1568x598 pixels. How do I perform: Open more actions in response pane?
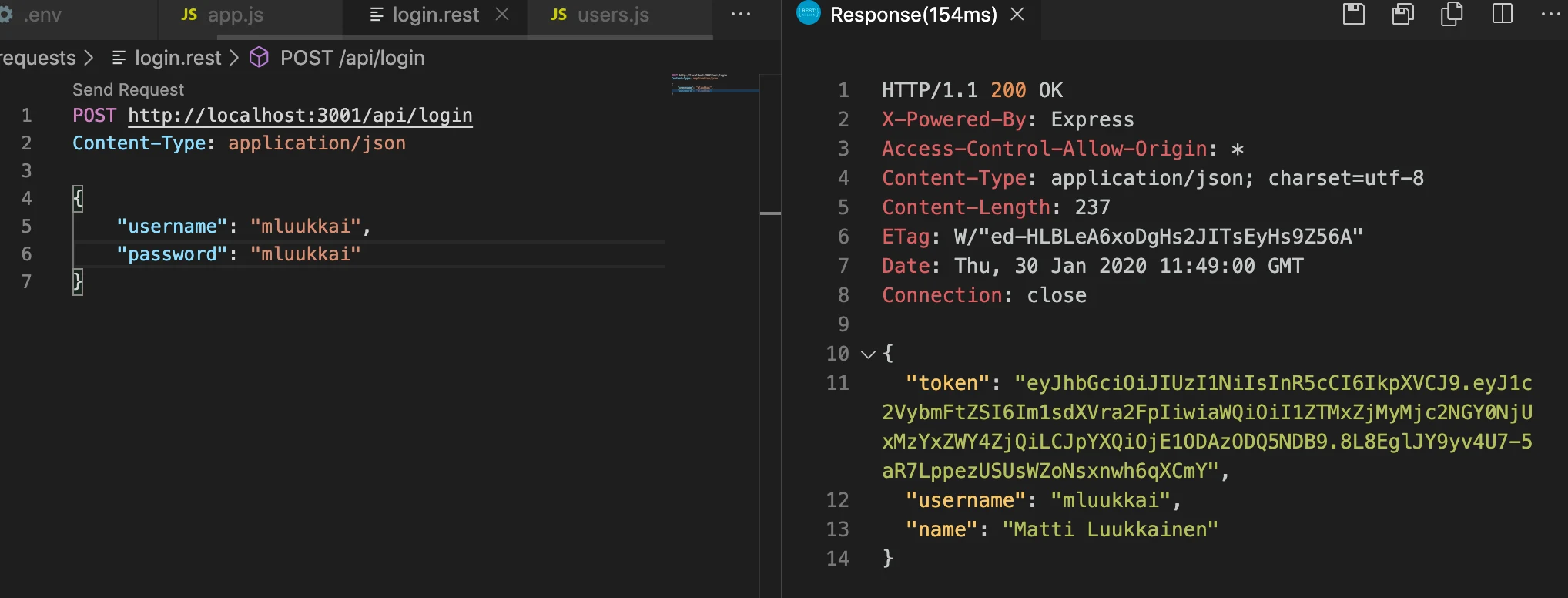click(x=1551, y=14)
